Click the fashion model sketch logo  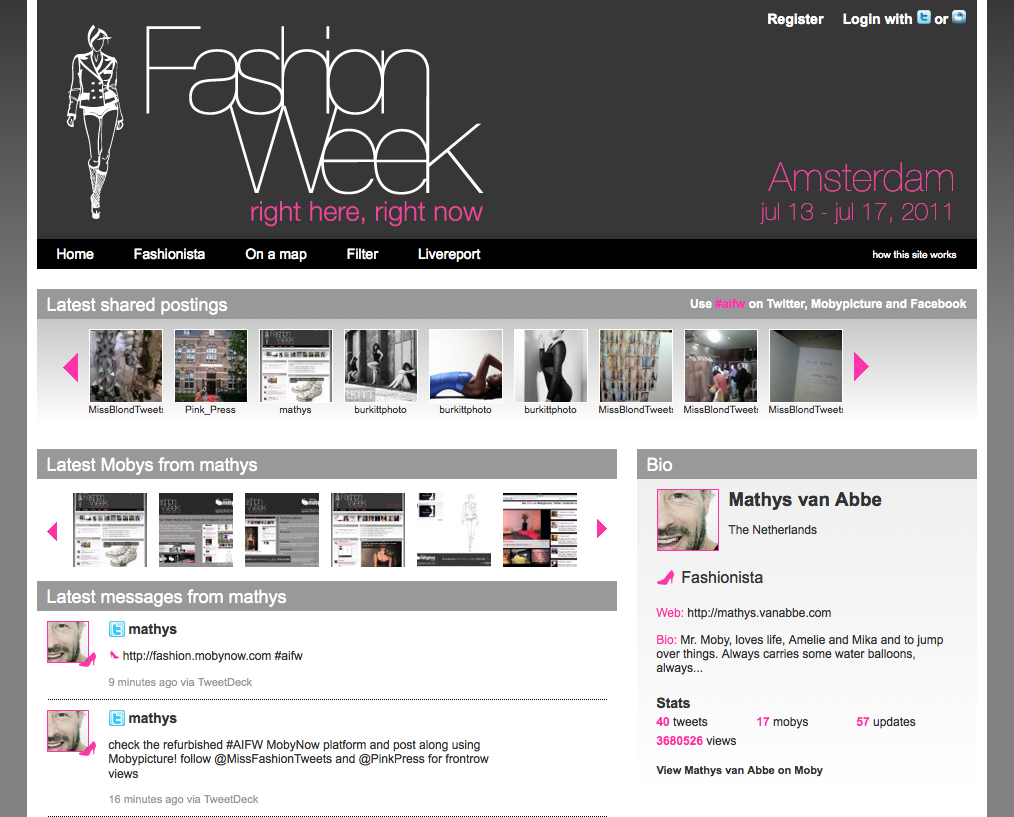coord(95,122)
